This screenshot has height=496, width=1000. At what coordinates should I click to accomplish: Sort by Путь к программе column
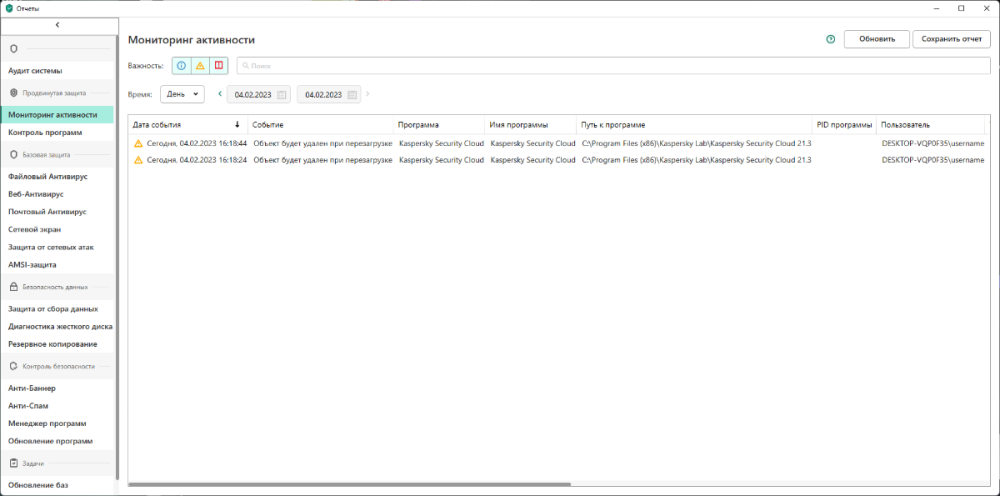[x=695, y=125]
